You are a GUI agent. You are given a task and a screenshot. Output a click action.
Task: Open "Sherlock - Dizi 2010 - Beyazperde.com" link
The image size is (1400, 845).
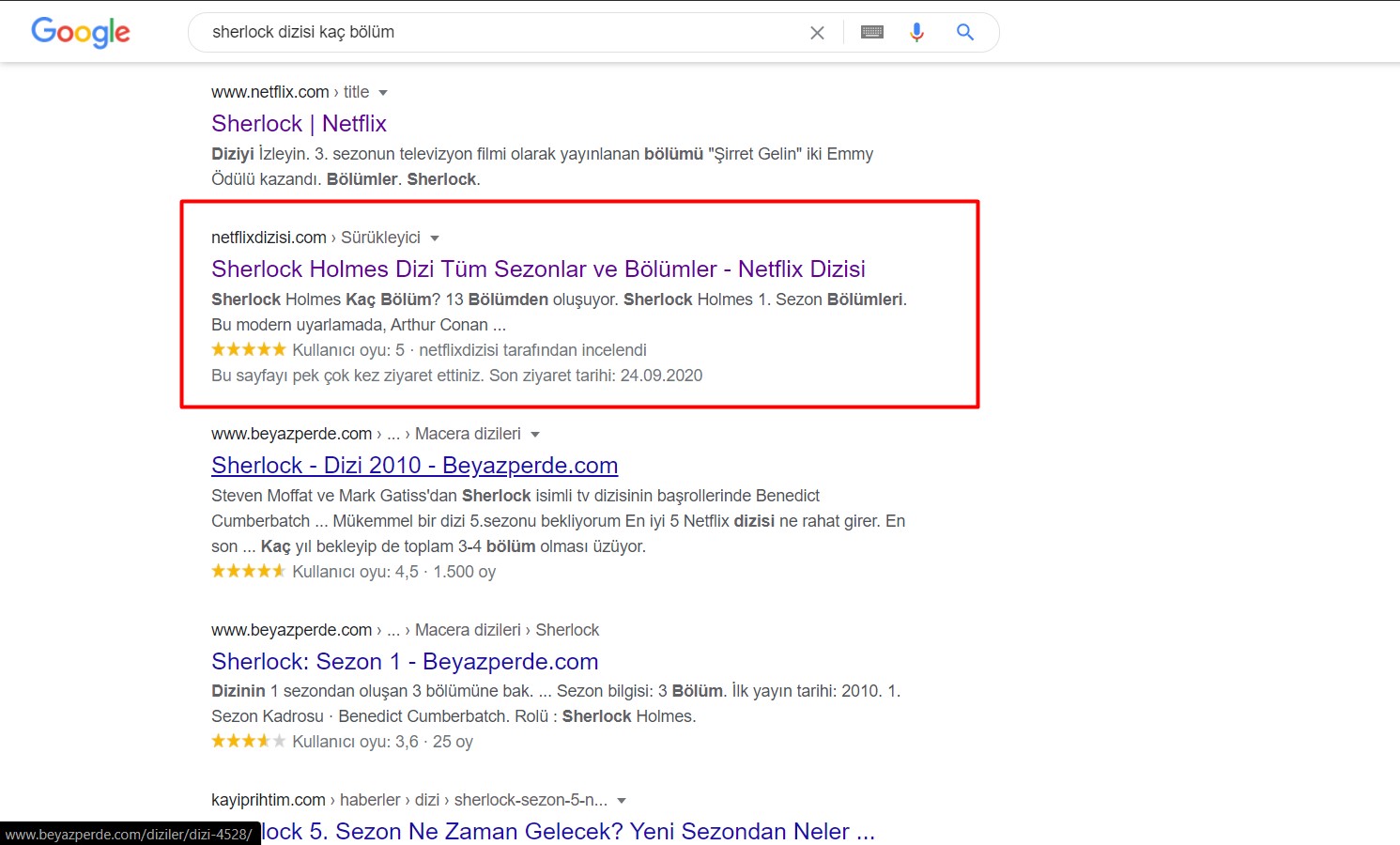click(414, 465)
